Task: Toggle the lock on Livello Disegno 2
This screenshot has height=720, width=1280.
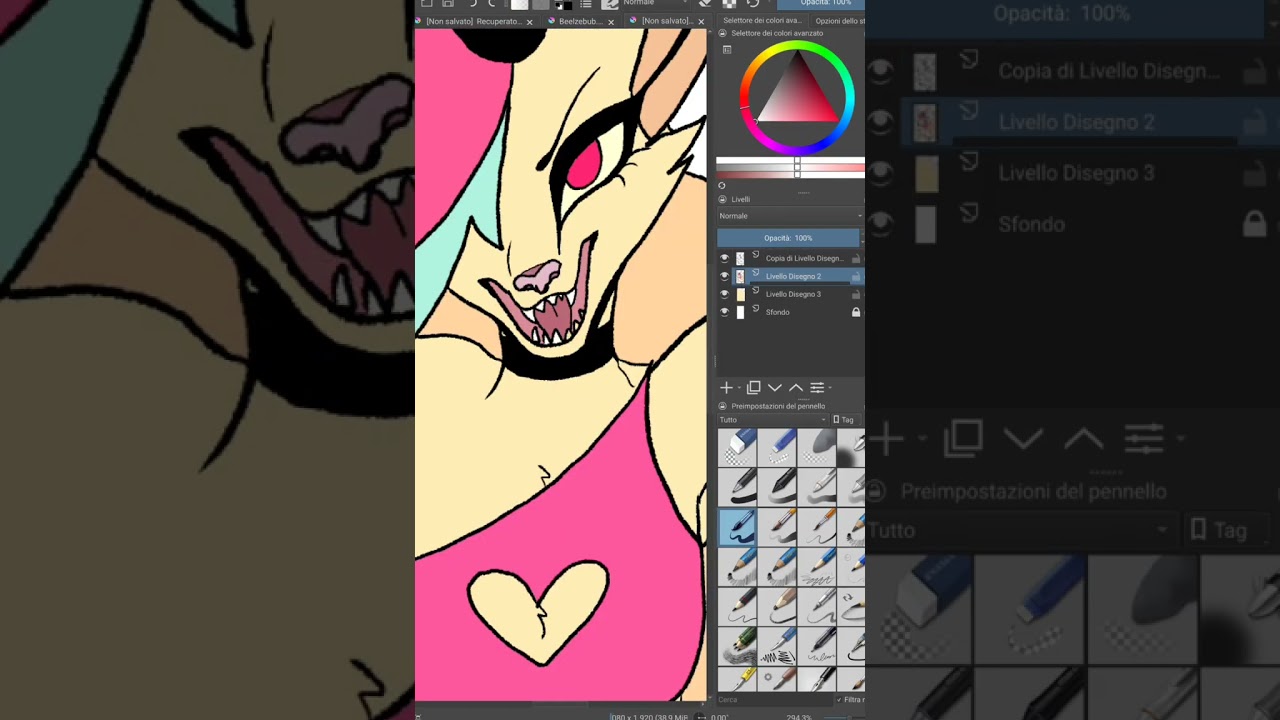Action: (x=856, y=276)
